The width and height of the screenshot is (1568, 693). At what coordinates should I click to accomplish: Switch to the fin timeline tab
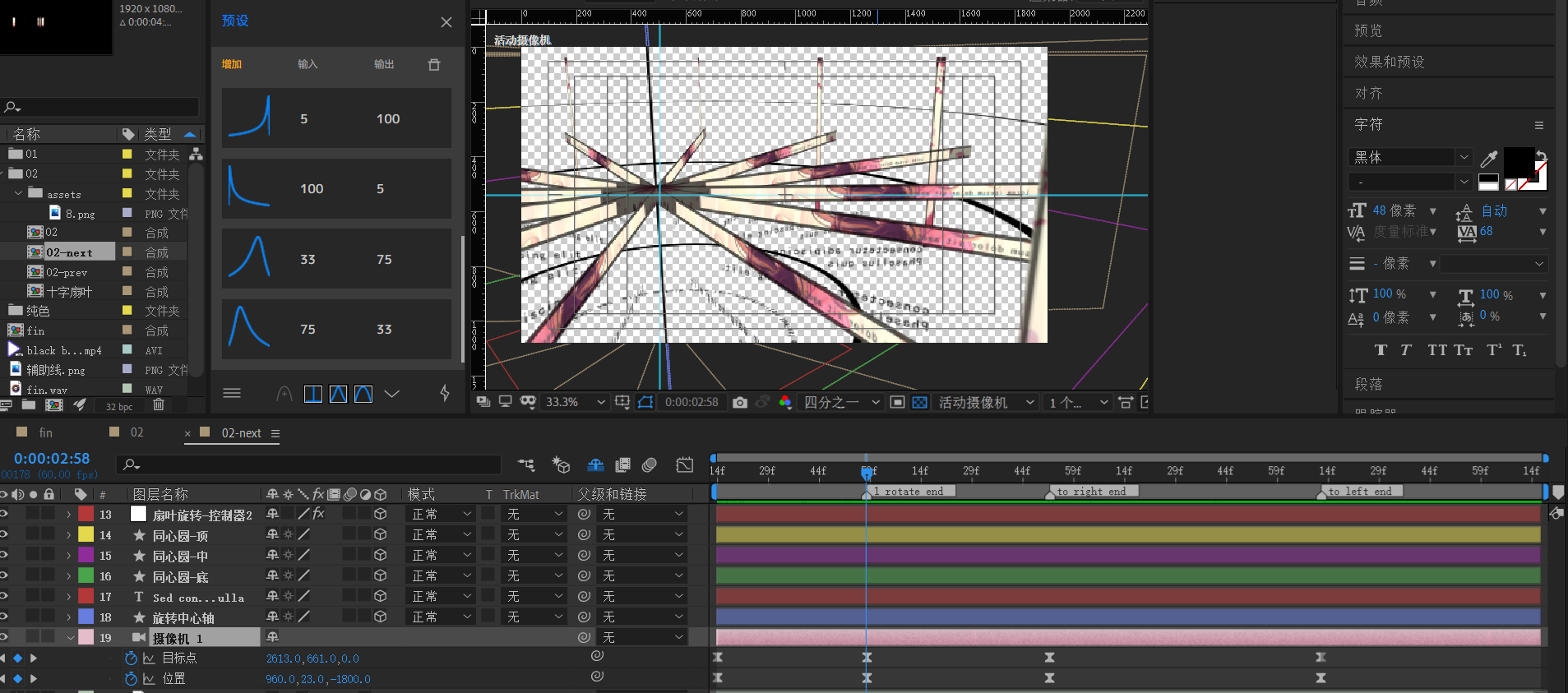(45, 433)
